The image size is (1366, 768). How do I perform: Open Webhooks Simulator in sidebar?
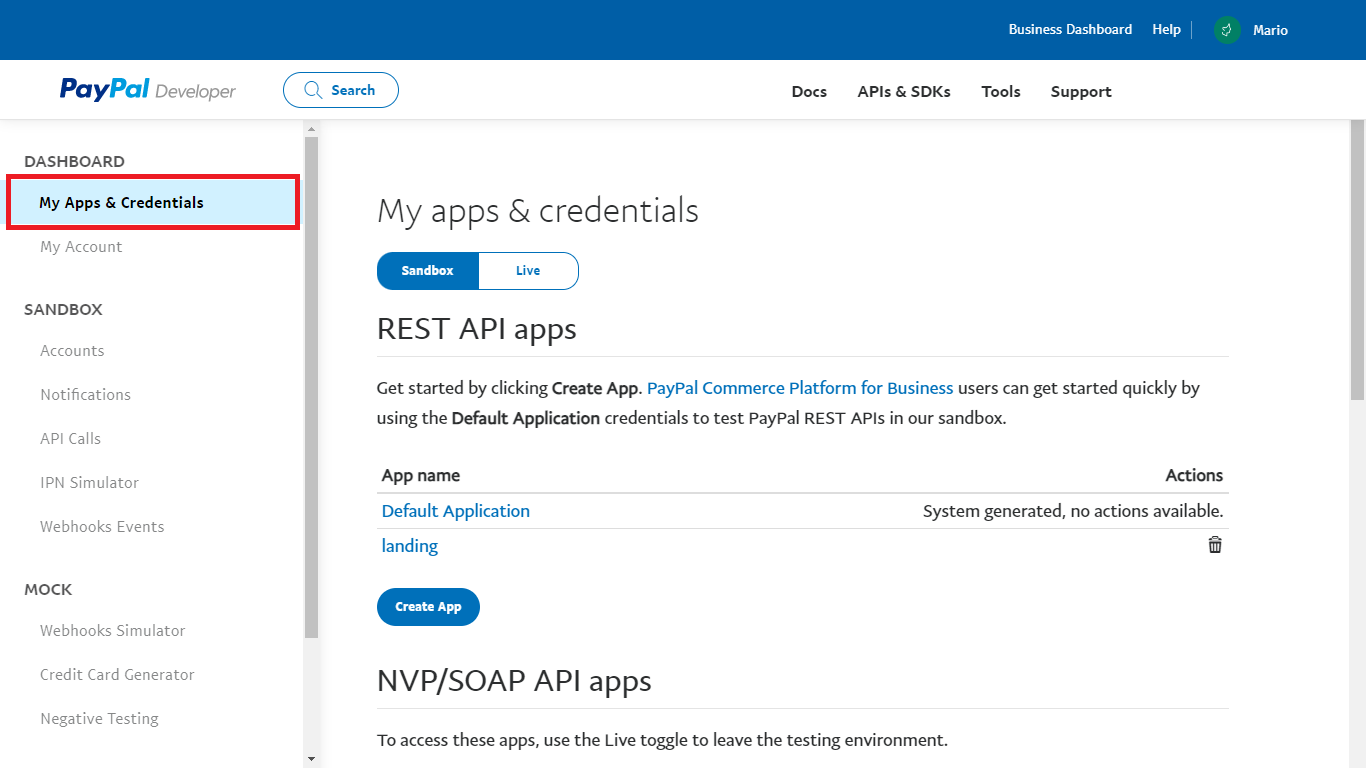click(113, 631)
